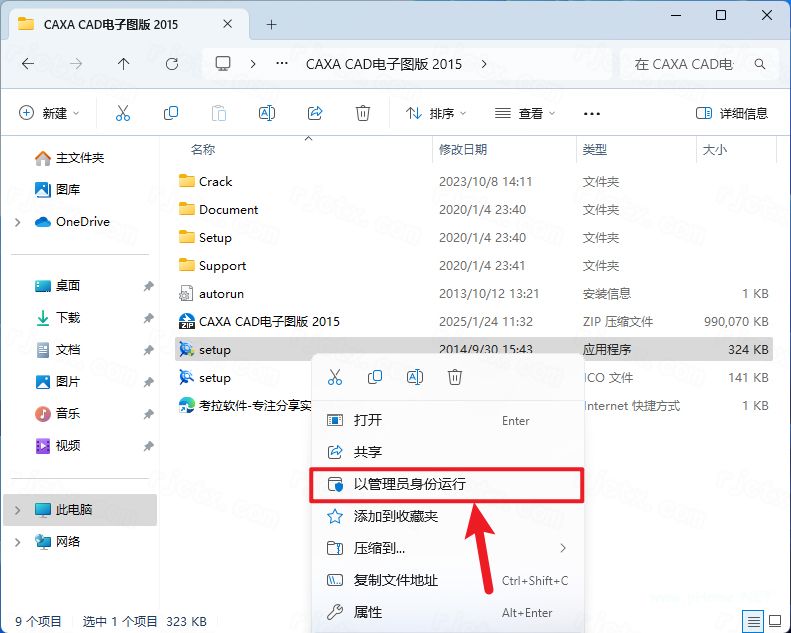Screen dimensions: 791x633
Task: Choose 复制文件地址 in context menu
Action: click(x=447, y=580)
